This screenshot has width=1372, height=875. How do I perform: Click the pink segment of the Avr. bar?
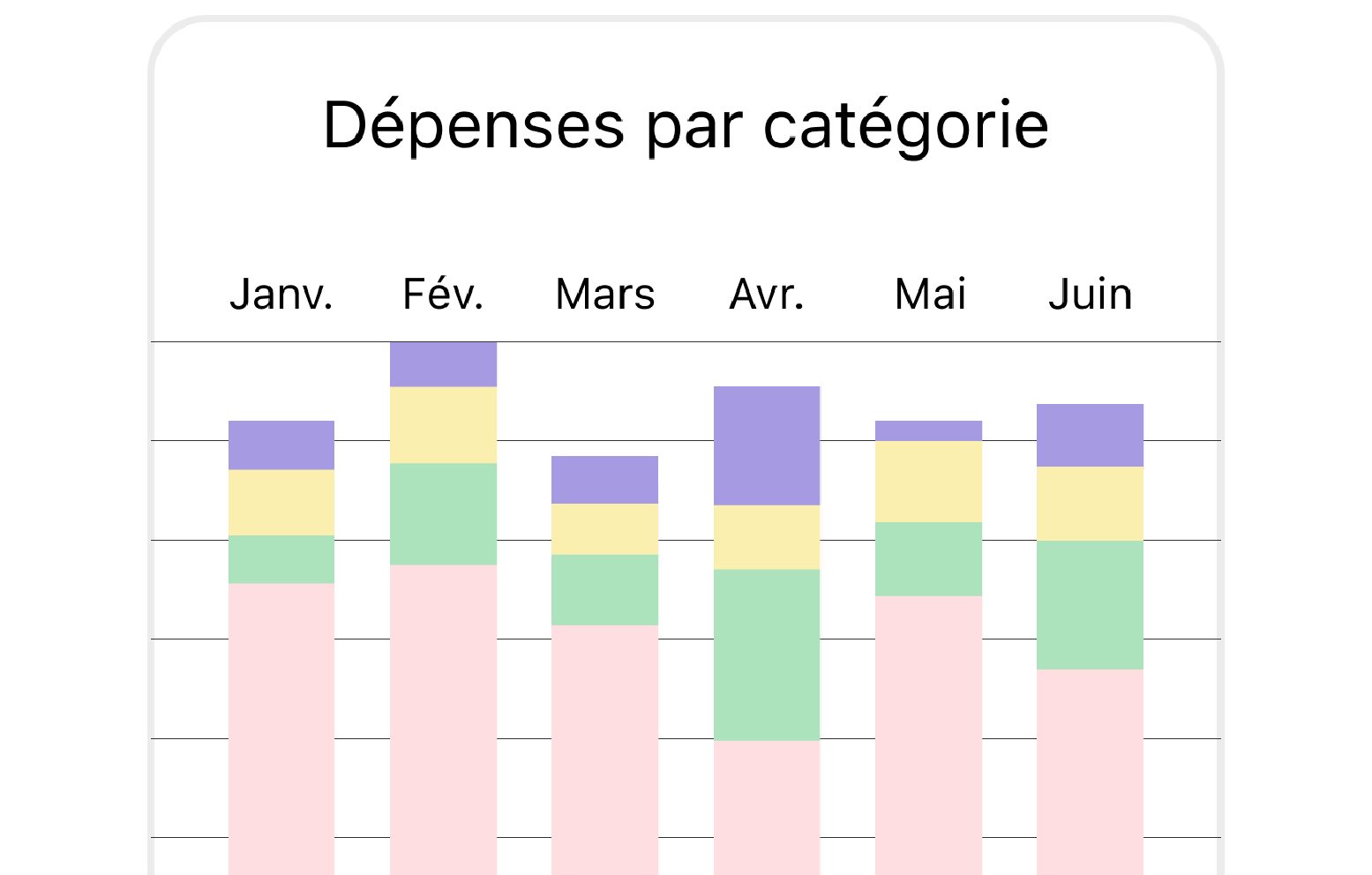(x=766, y=806)
